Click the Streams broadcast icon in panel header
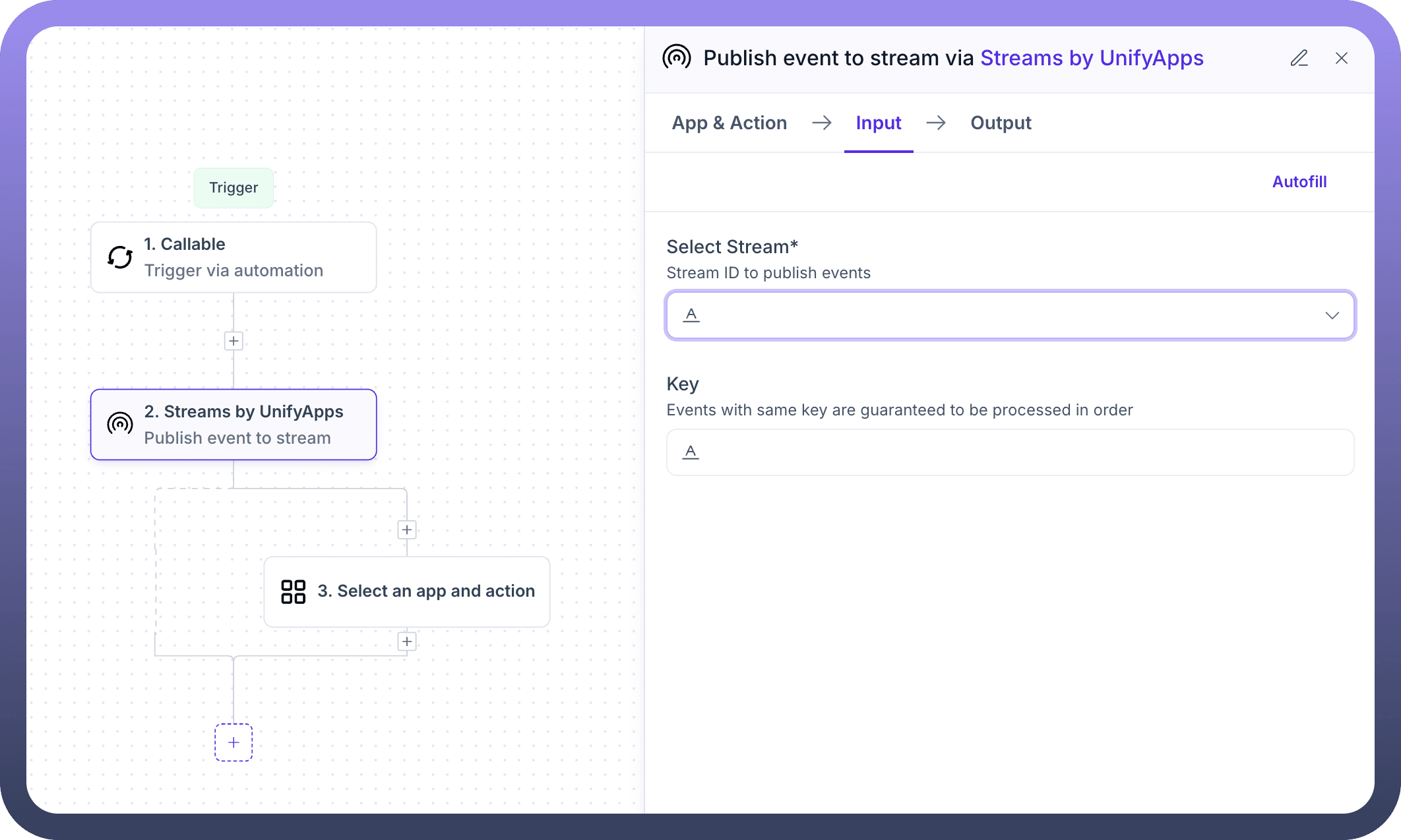The image size is (1401, 840). pyautogui.click(x=677, y=58)
